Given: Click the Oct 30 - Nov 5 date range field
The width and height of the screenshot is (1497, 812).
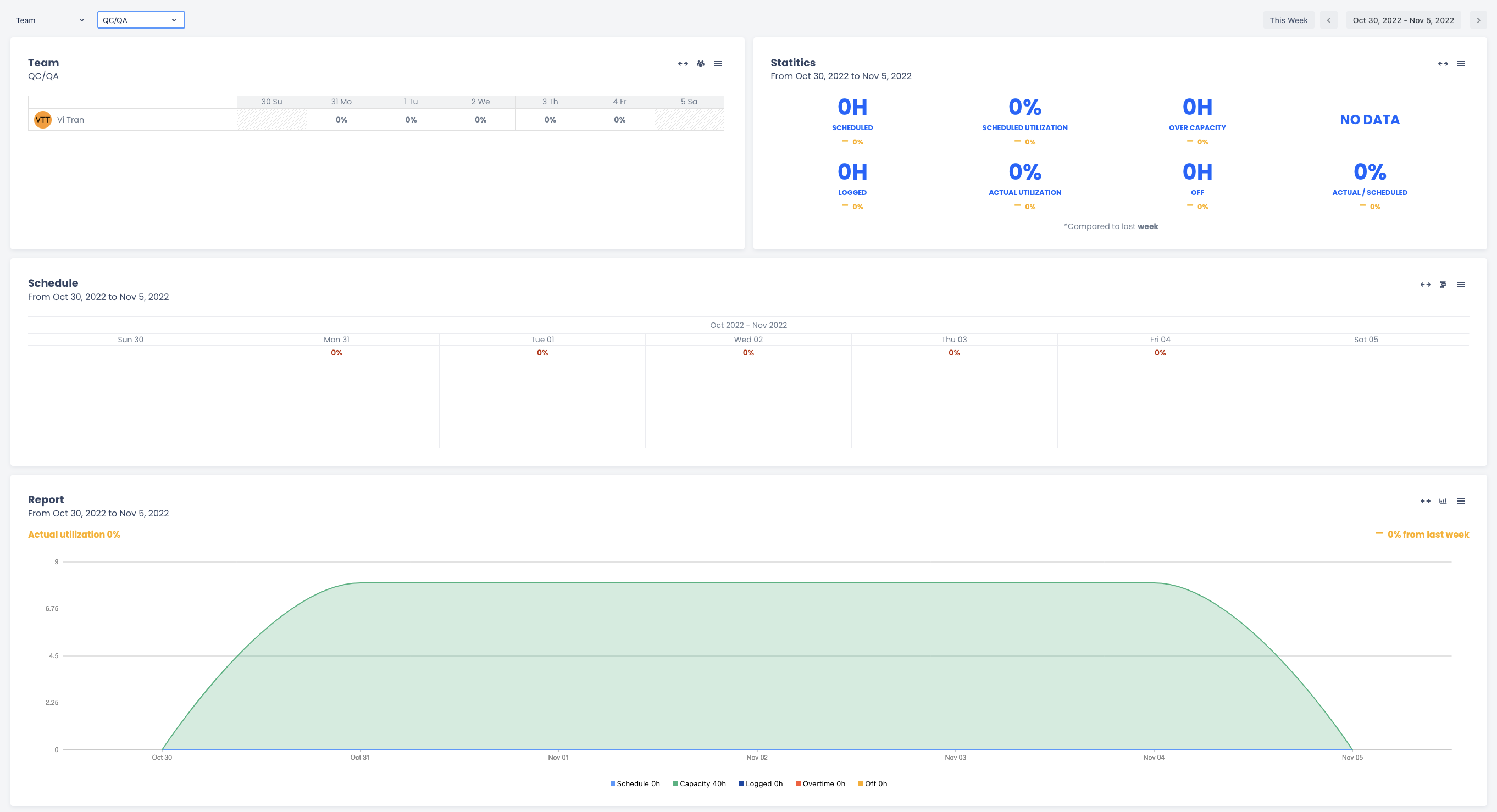Looking at the screenshot, I should [x=1403, y=20].
